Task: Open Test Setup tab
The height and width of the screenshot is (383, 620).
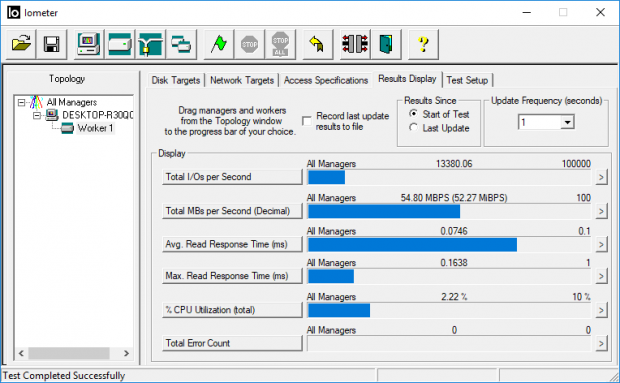Action: pyautogui.click(x=467, y=80)
